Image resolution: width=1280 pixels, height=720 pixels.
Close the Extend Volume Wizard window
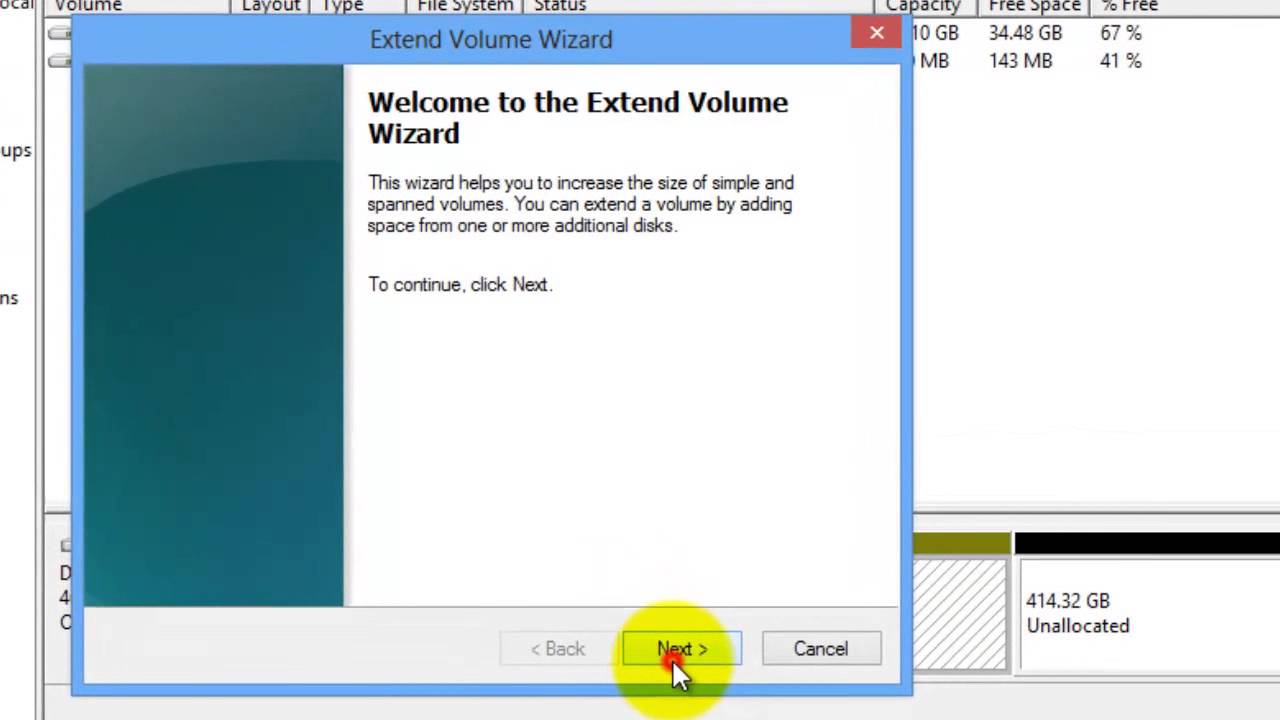(877, 34)
